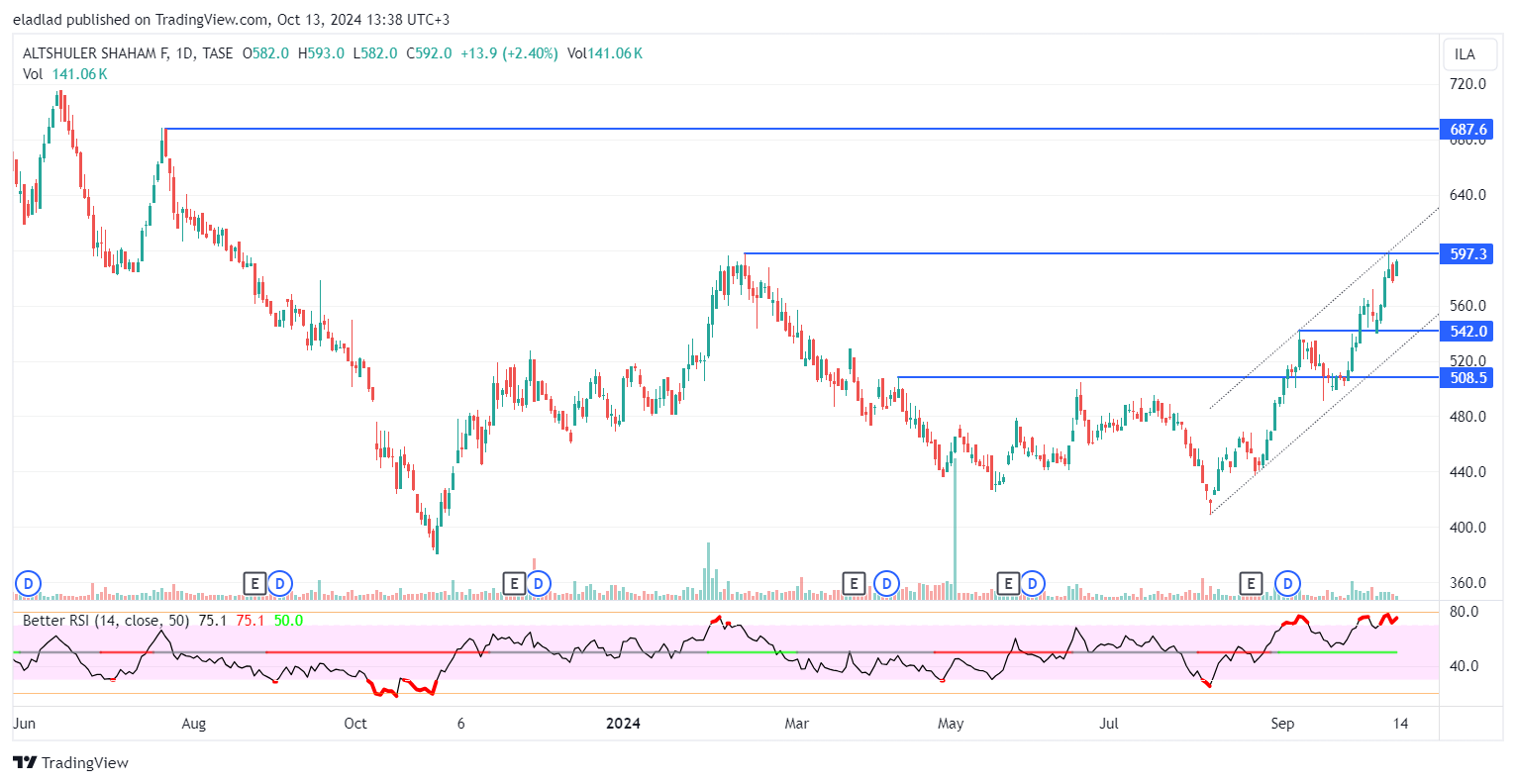
Task: Show the earnings marker from late August 2024
Action: tap(1252, 584)
